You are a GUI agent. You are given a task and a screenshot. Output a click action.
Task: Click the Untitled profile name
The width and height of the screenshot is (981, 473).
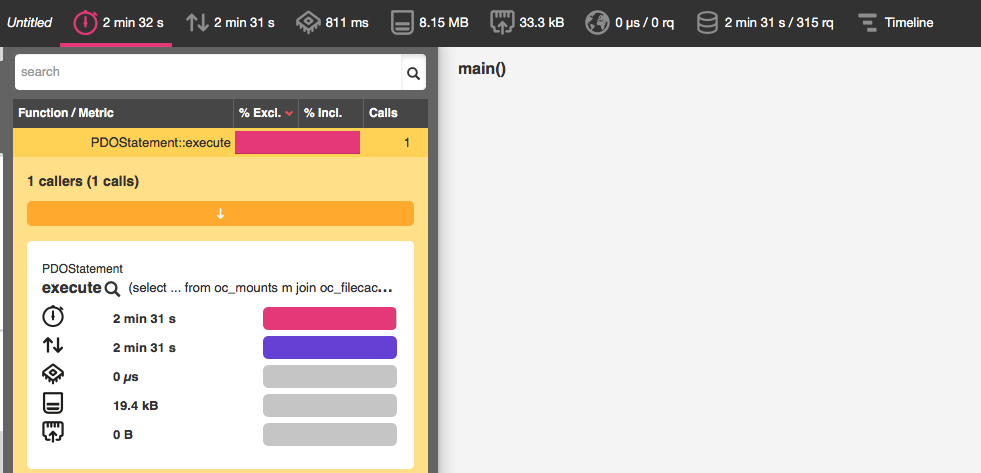(x=29, y=23)
